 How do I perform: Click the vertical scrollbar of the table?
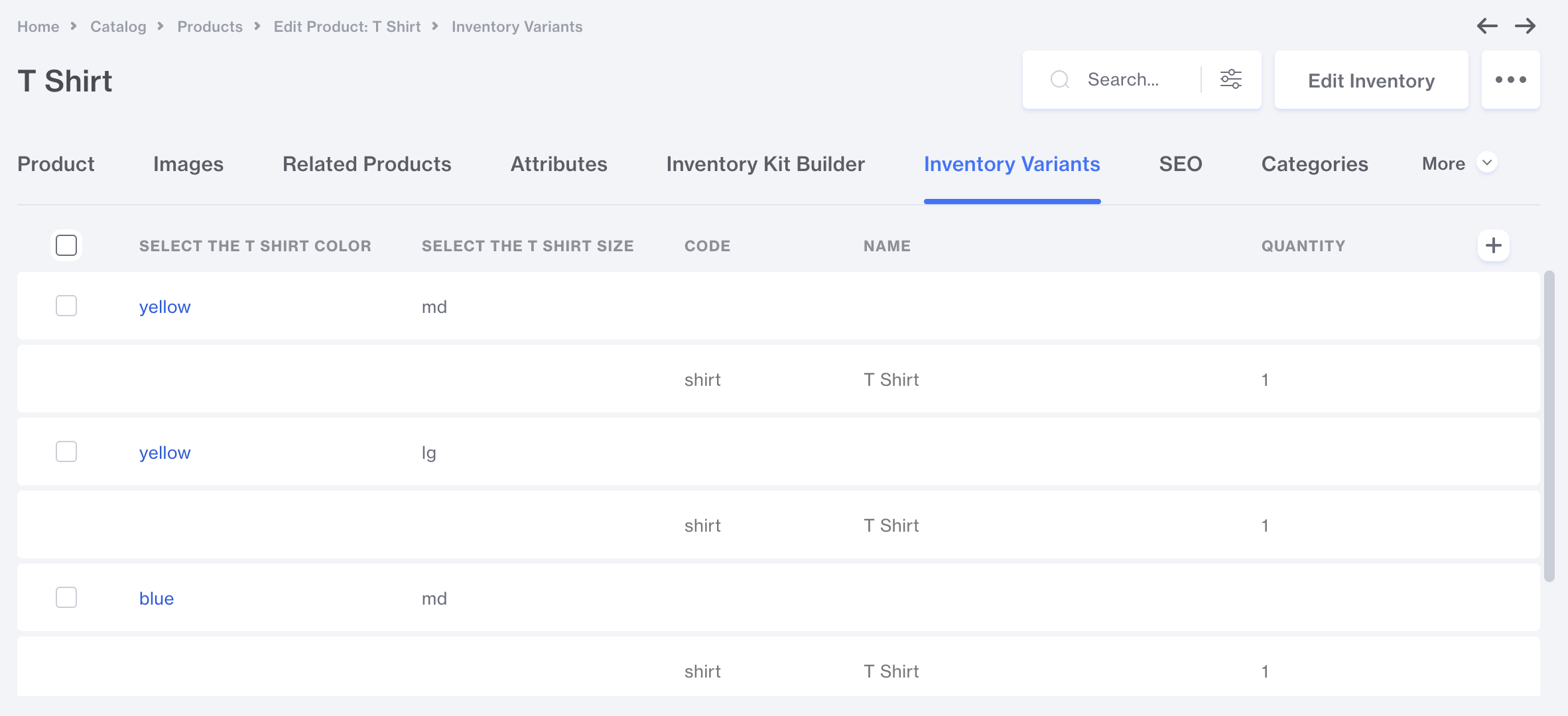coord(1549,426)
